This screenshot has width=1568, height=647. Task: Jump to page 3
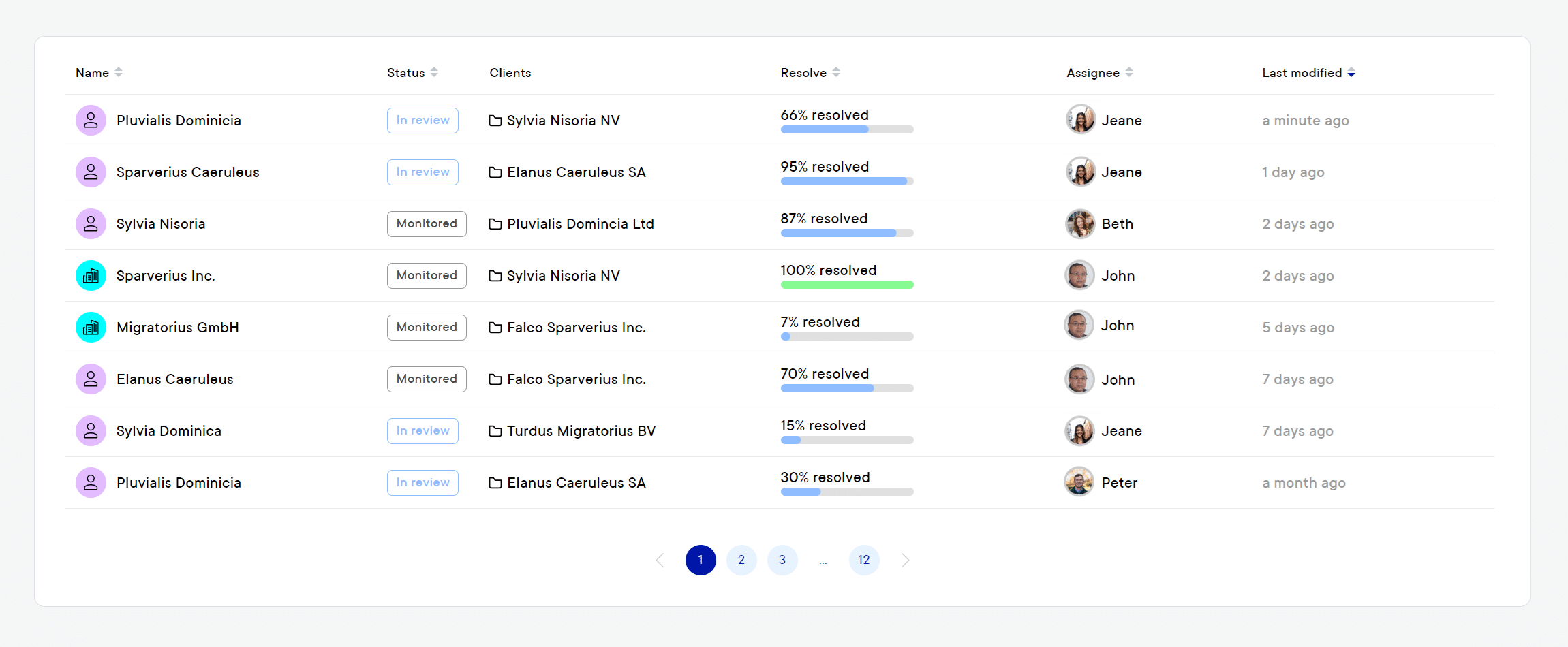click(782, 561)
